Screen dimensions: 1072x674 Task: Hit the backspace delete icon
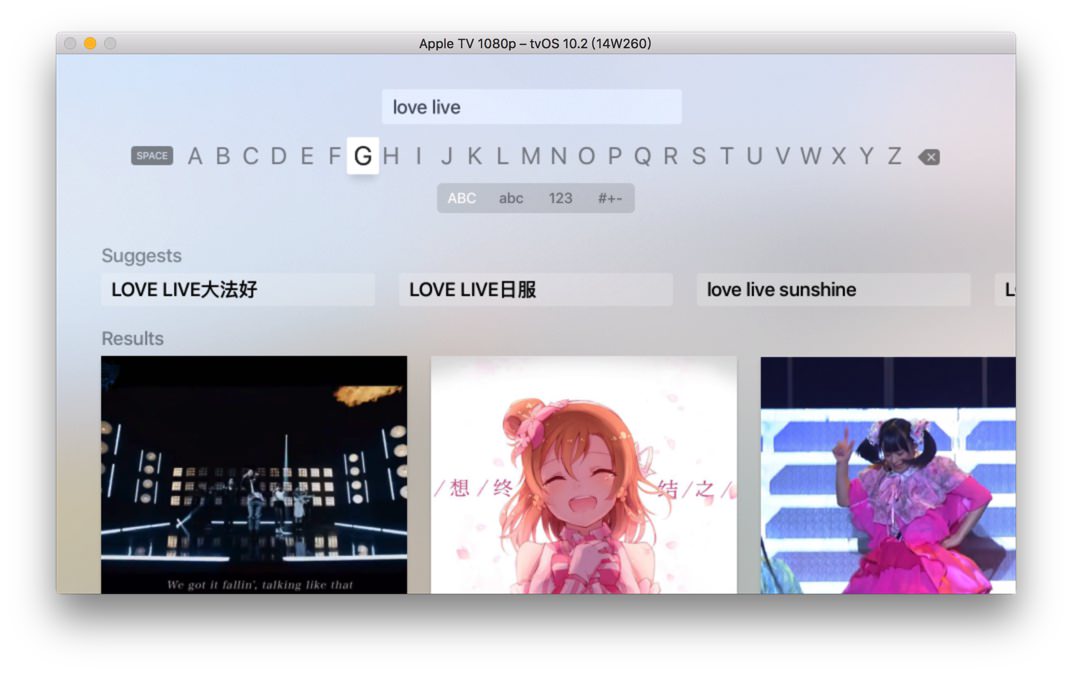coord(928,157)
